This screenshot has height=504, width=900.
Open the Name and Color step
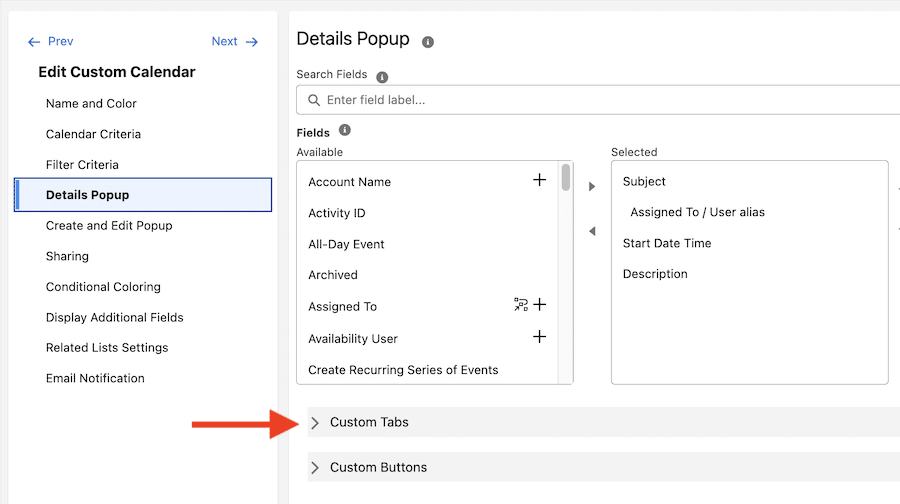point(91,104)
